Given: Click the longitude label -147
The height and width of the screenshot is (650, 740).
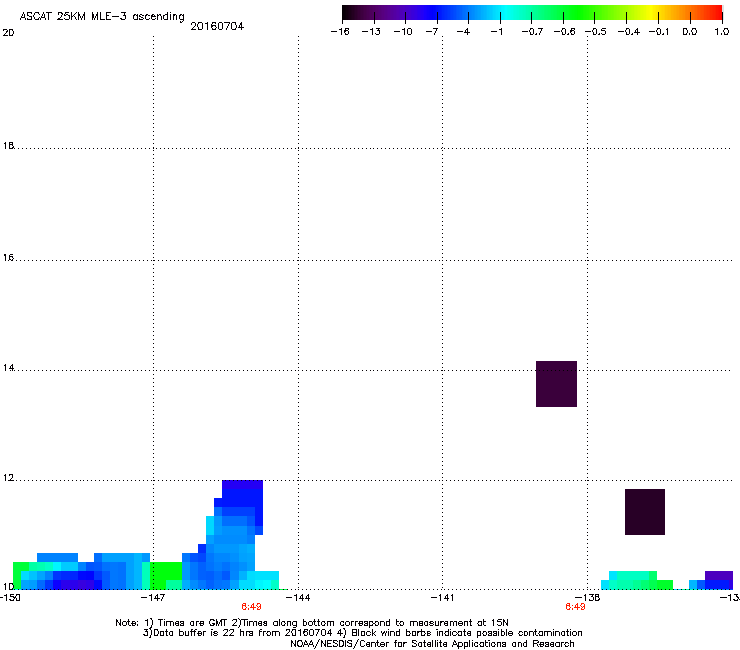Looking at the screenshot, I should (x=153, y=598).
